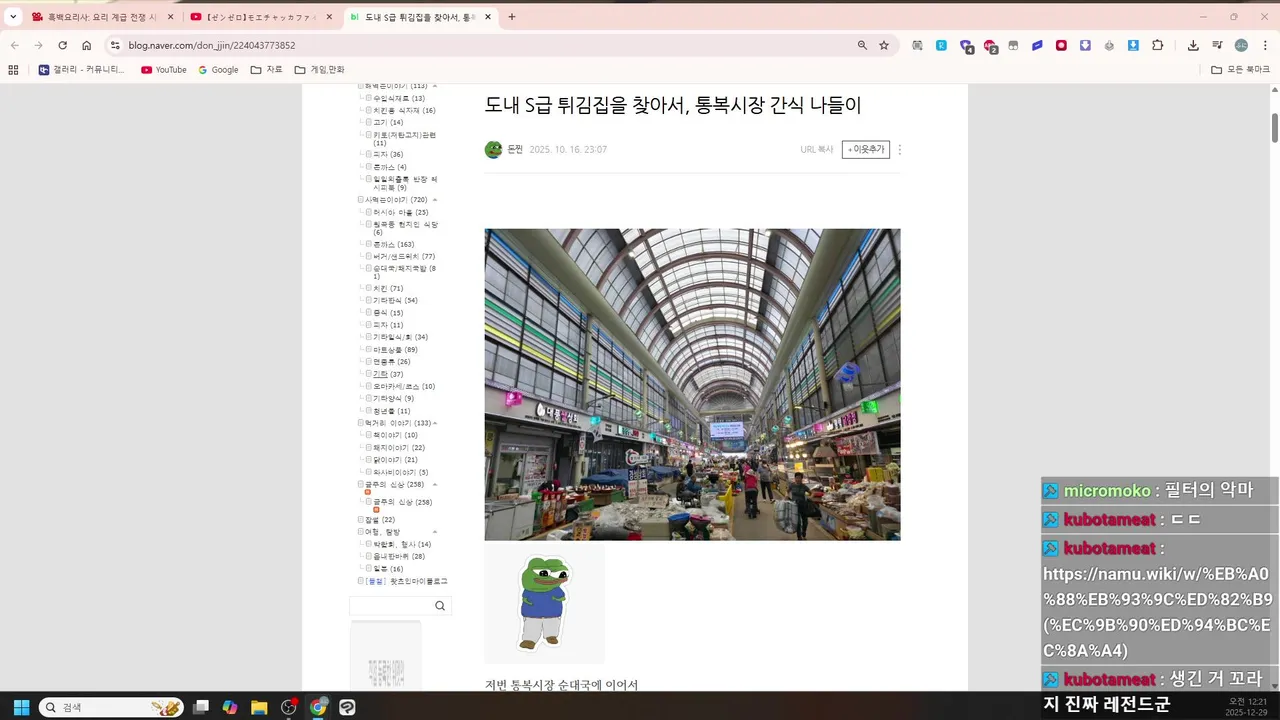Open Task View on the taskbar

tap(201, 707)
